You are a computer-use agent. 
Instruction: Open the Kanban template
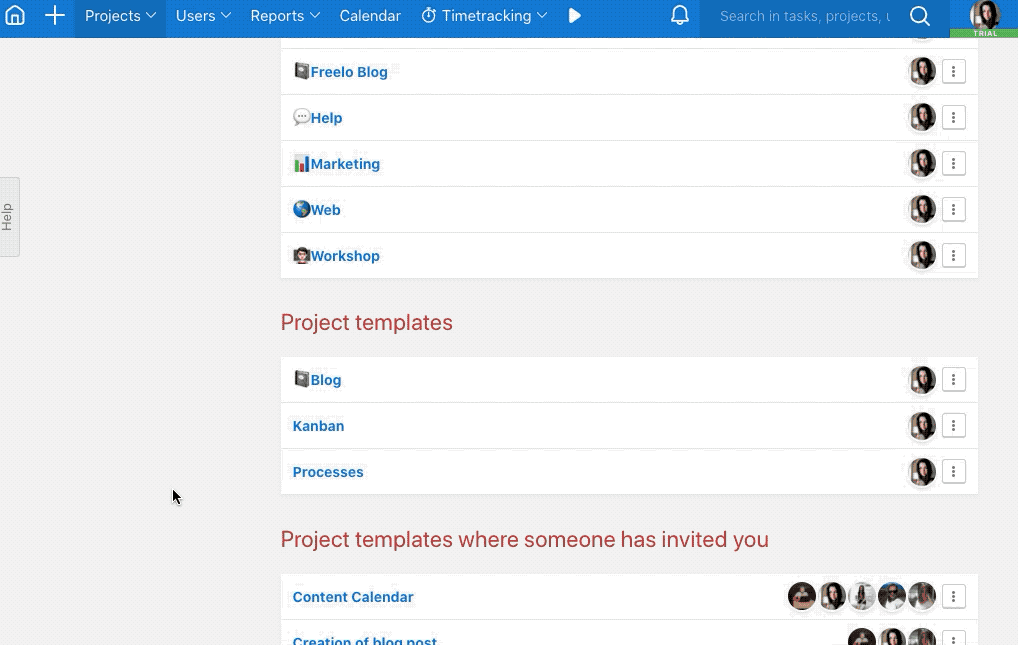318,427
